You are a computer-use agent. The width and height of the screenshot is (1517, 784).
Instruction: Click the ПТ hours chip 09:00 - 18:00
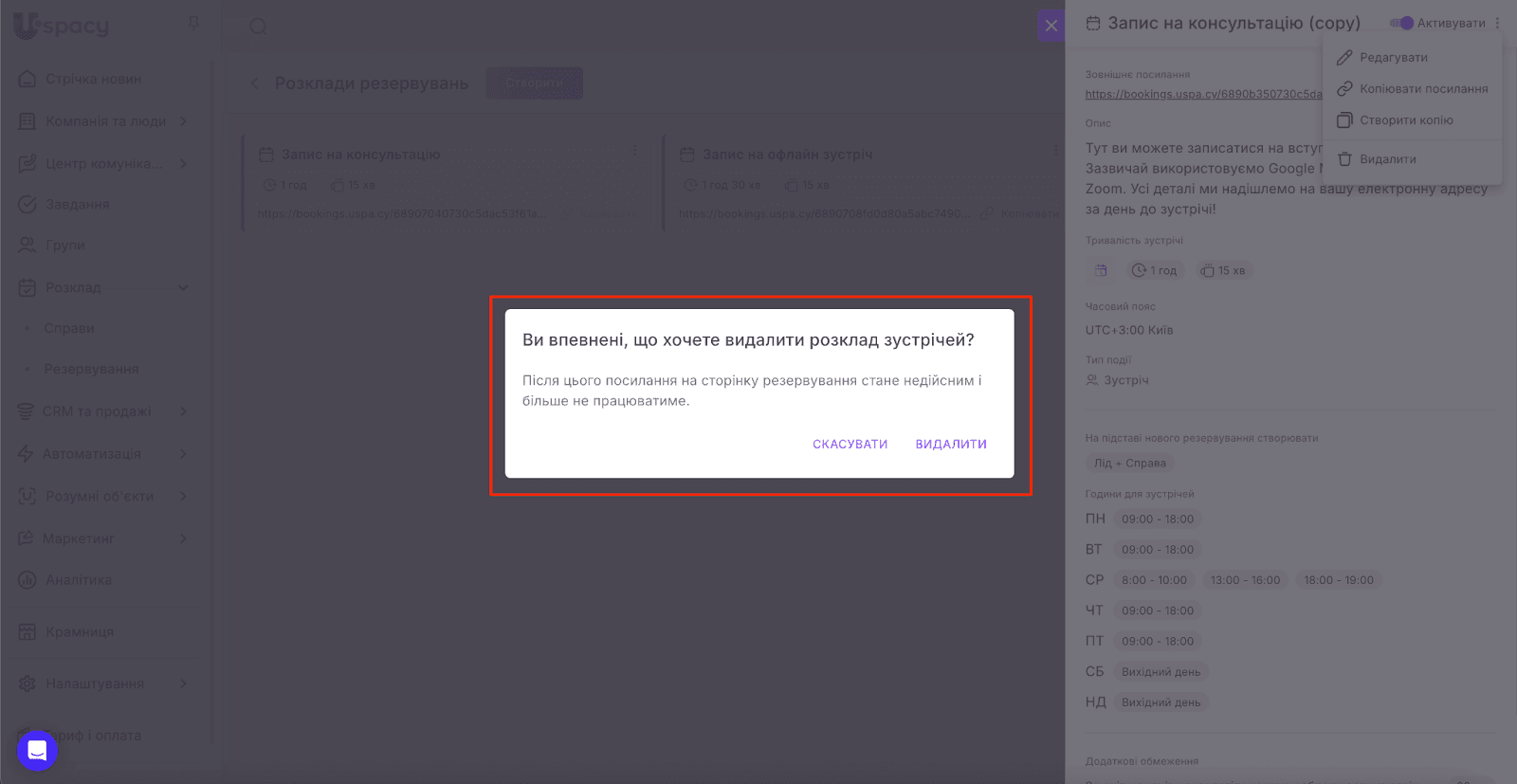(1158, 641)
